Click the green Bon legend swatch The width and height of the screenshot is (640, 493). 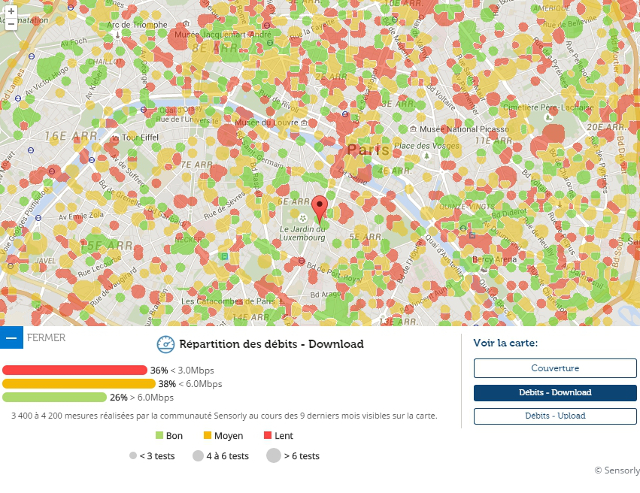[x=158, y=436]
